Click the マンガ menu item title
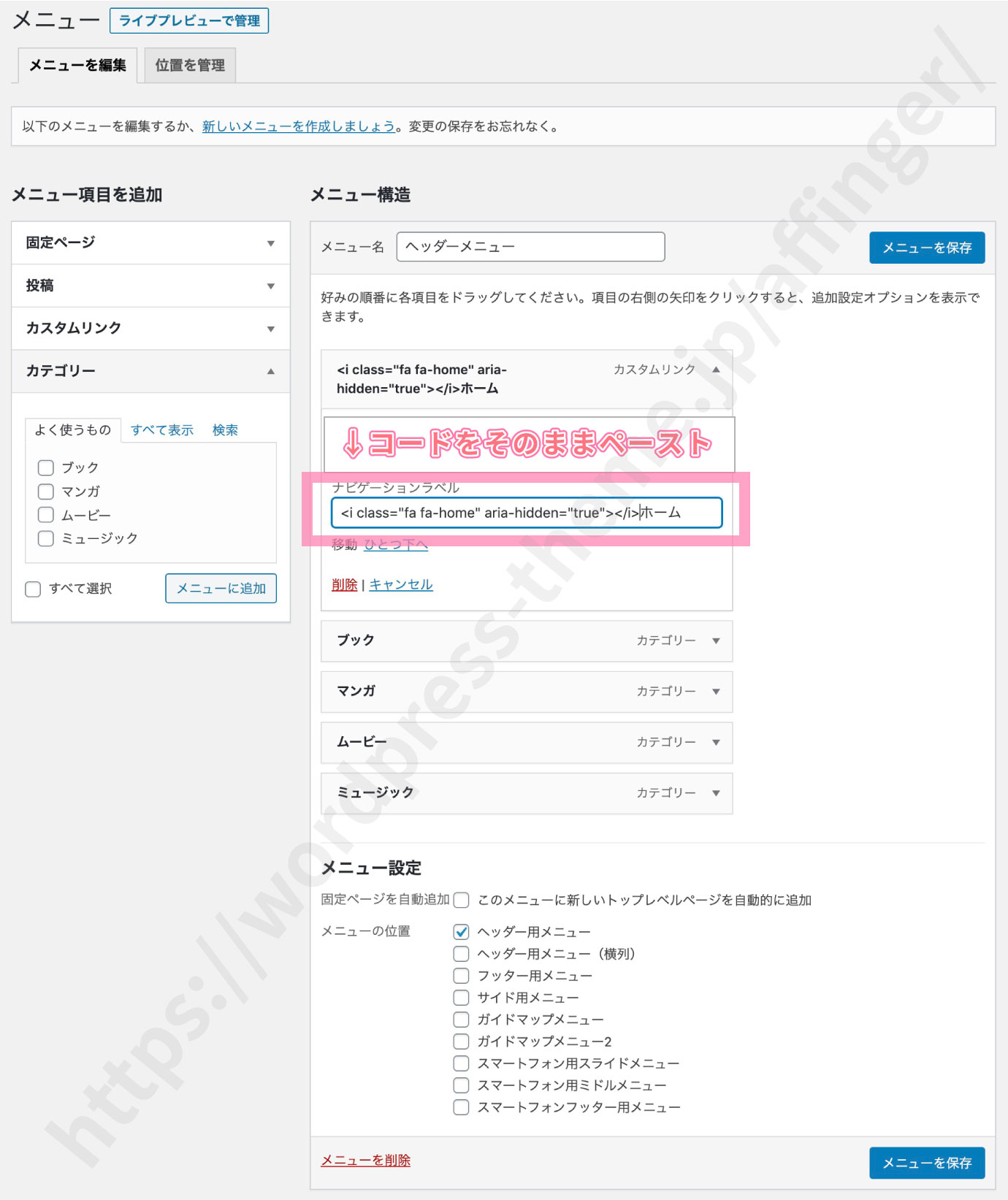This screenshot has width=1008, height=1200. (x=356, y=691)
